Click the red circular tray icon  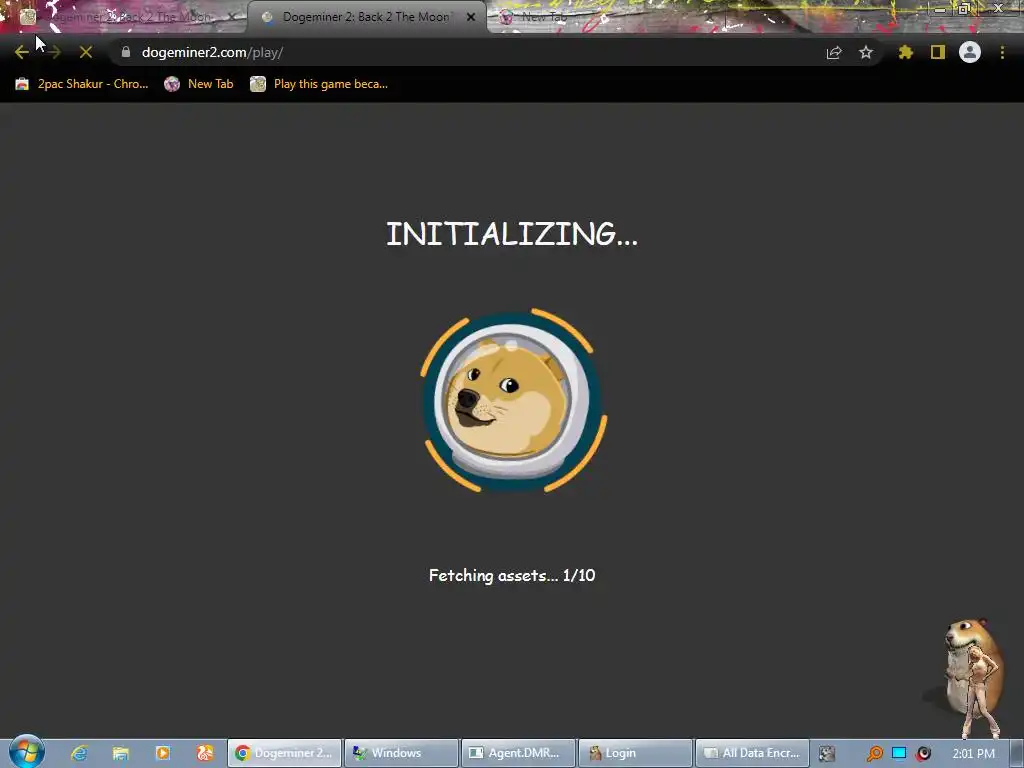(923, 754)
